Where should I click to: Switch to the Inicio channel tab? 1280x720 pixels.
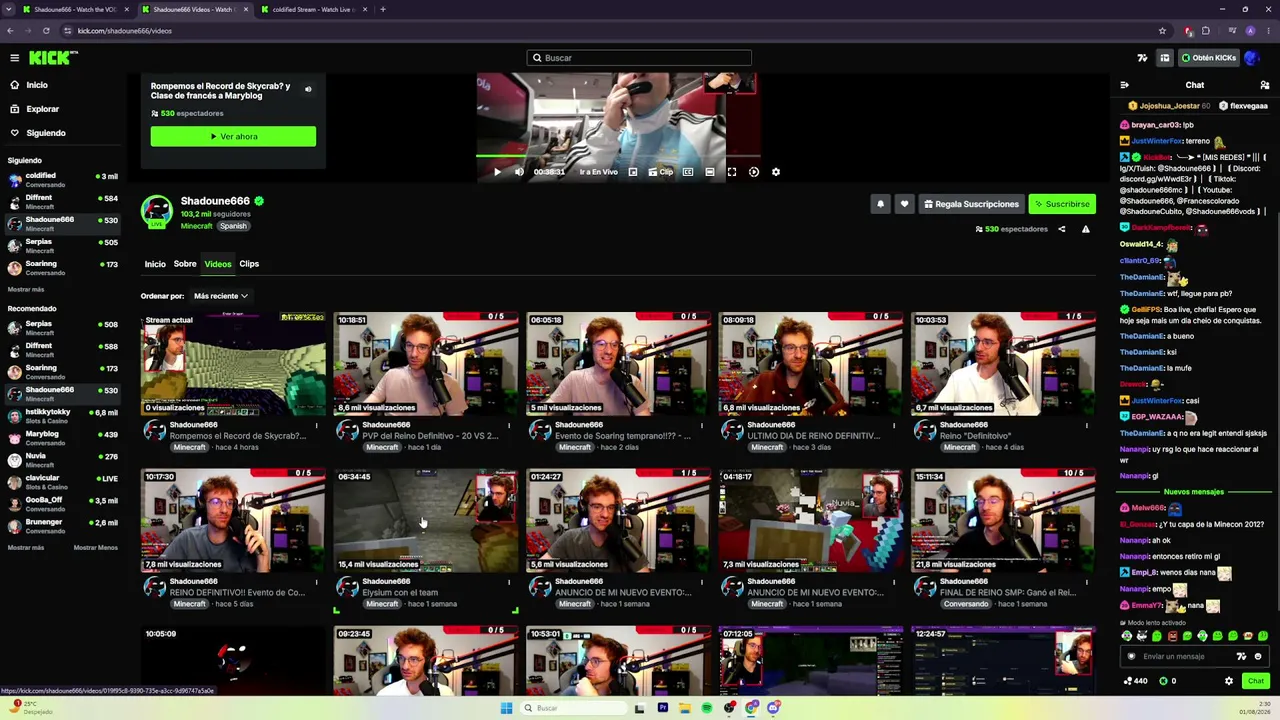[x=155, y=264]
